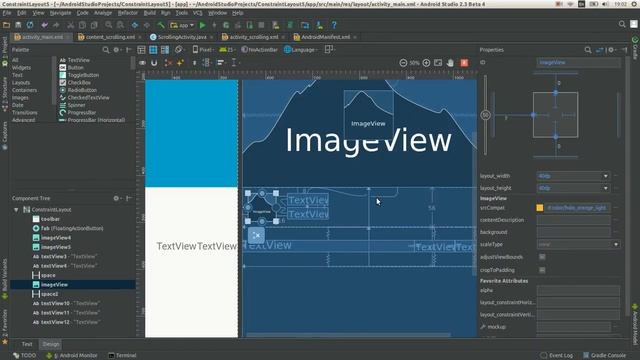Click the Zoom In plus icon
The image size is (640, 360).
click(x=426, y=63)
